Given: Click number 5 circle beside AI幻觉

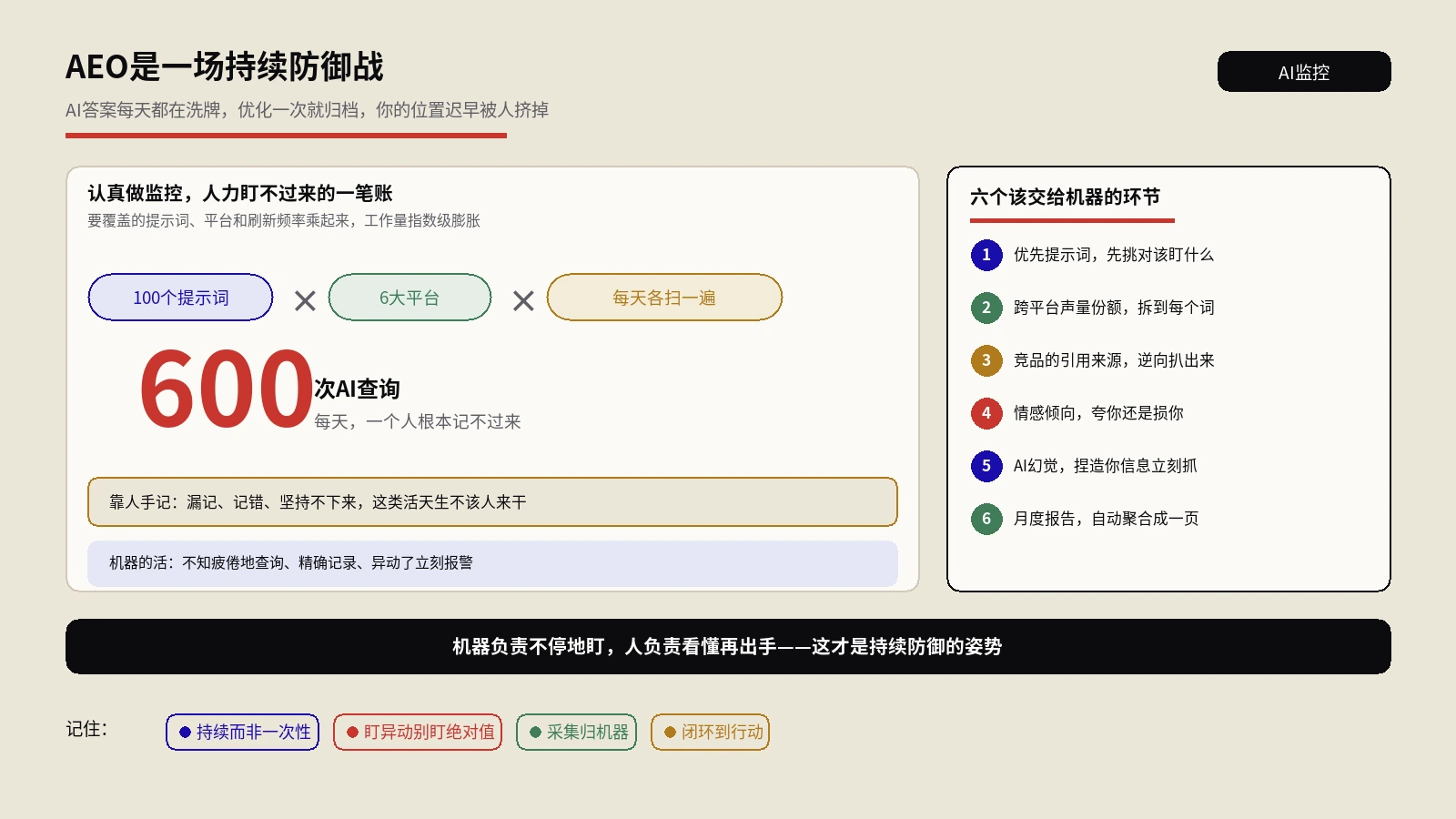Looking at the screenshot, I should (x=986, y=466).
